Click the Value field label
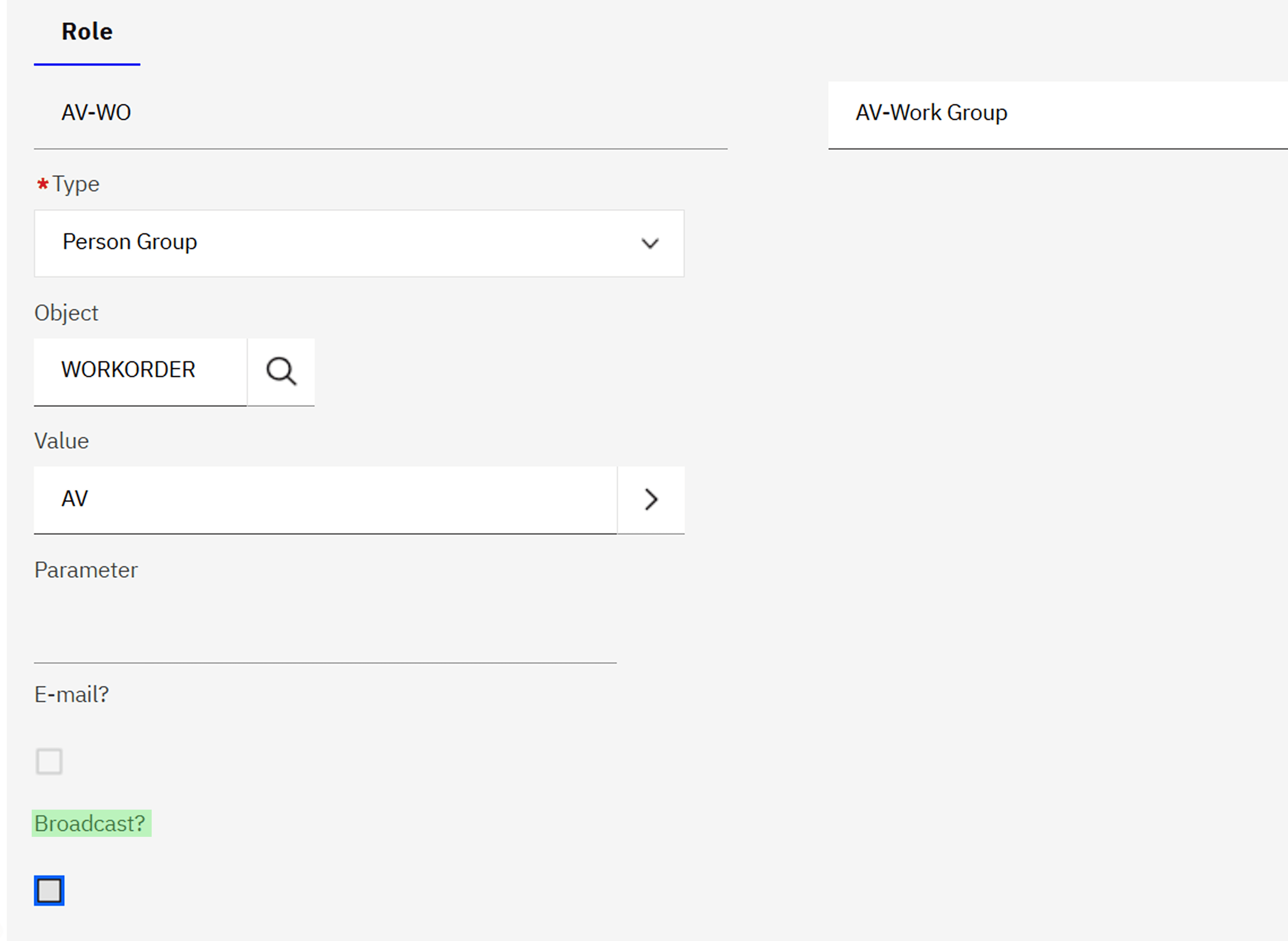 61,441
